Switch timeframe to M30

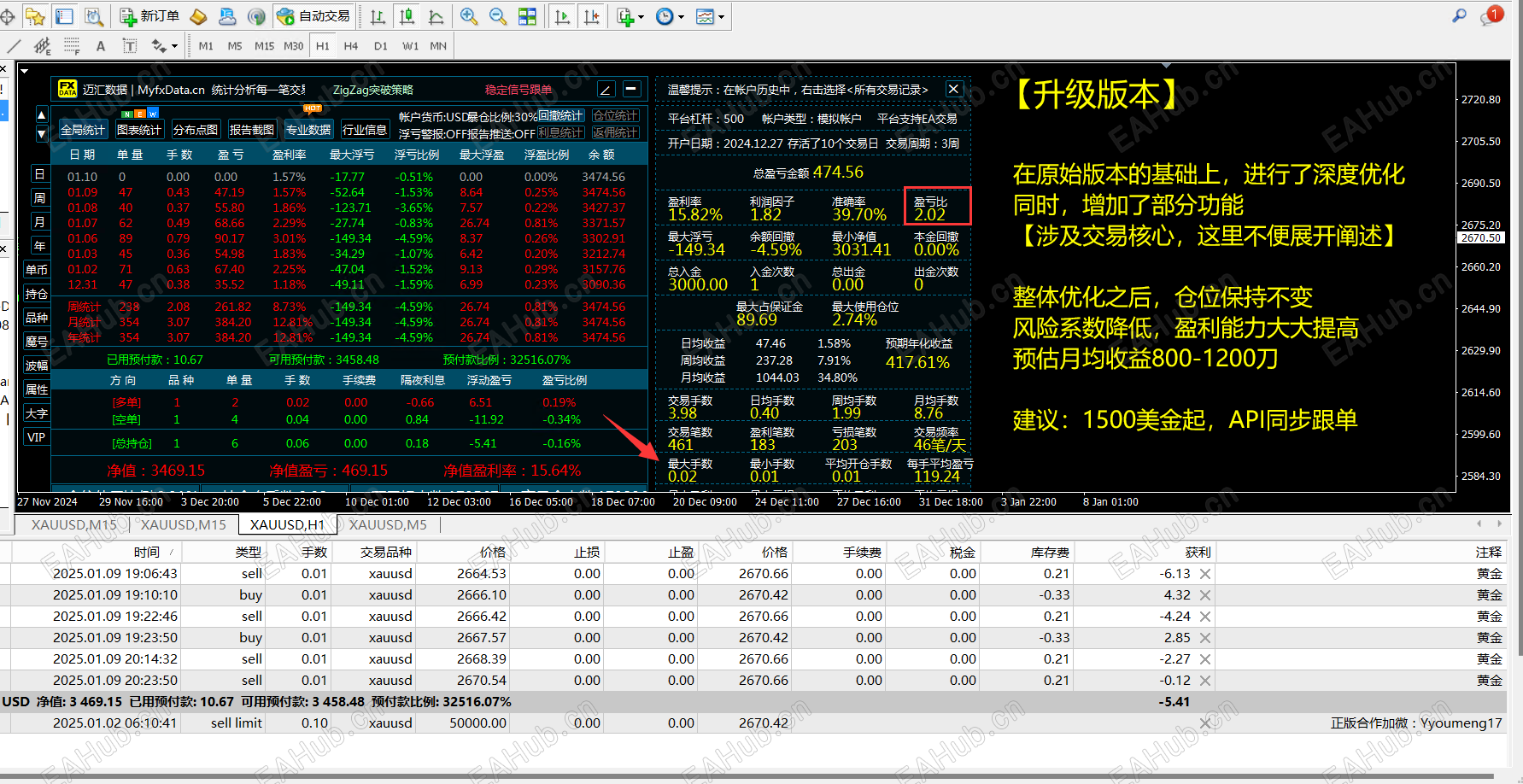click(x=294, y=46)
